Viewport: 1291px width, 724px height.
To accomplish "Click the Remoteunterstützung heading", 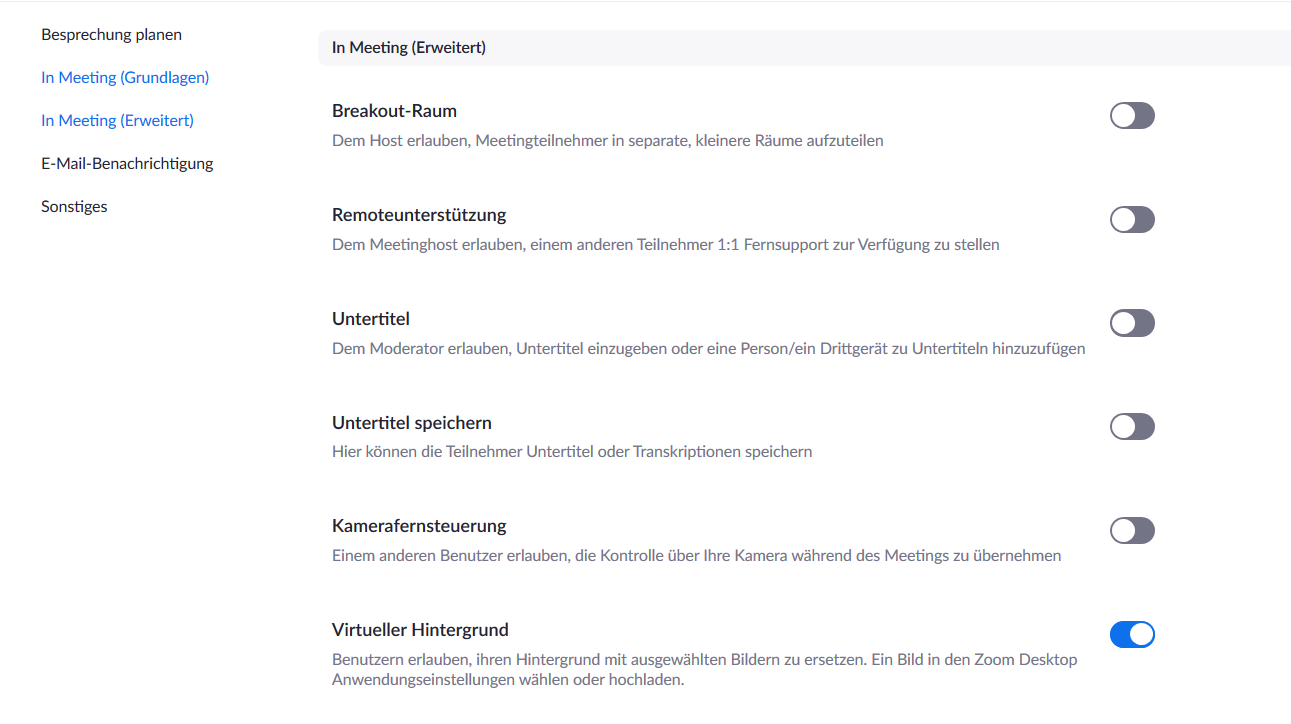I will click(x=419, y=215).
